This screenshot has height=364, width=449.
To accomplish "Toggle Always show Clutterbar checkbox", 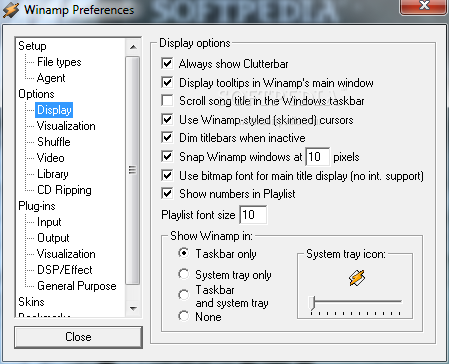I will [167, 63].
